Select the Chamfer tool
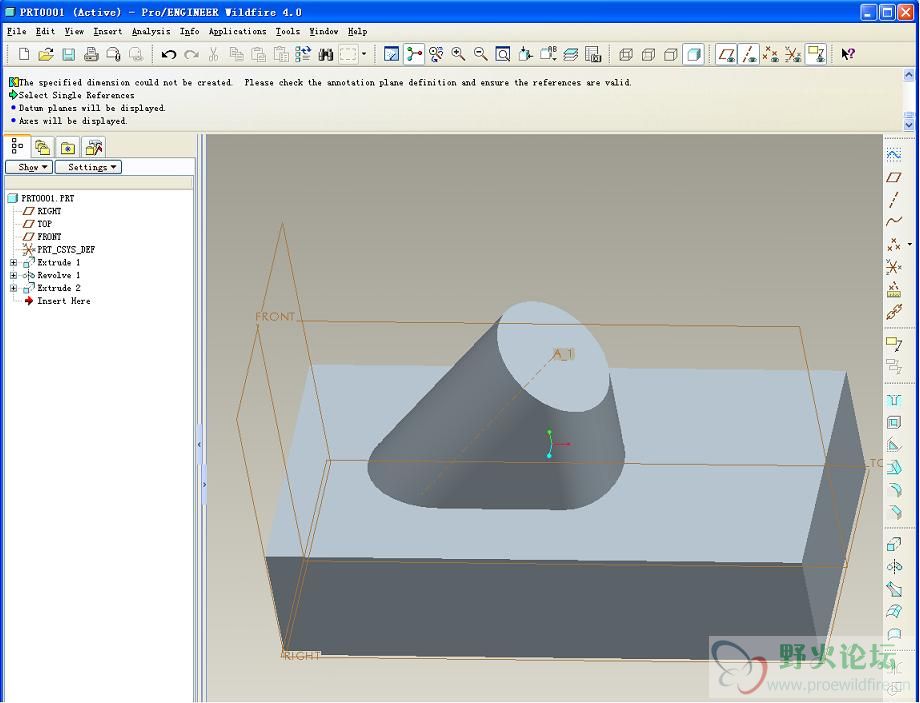 (x=894, y=512)
